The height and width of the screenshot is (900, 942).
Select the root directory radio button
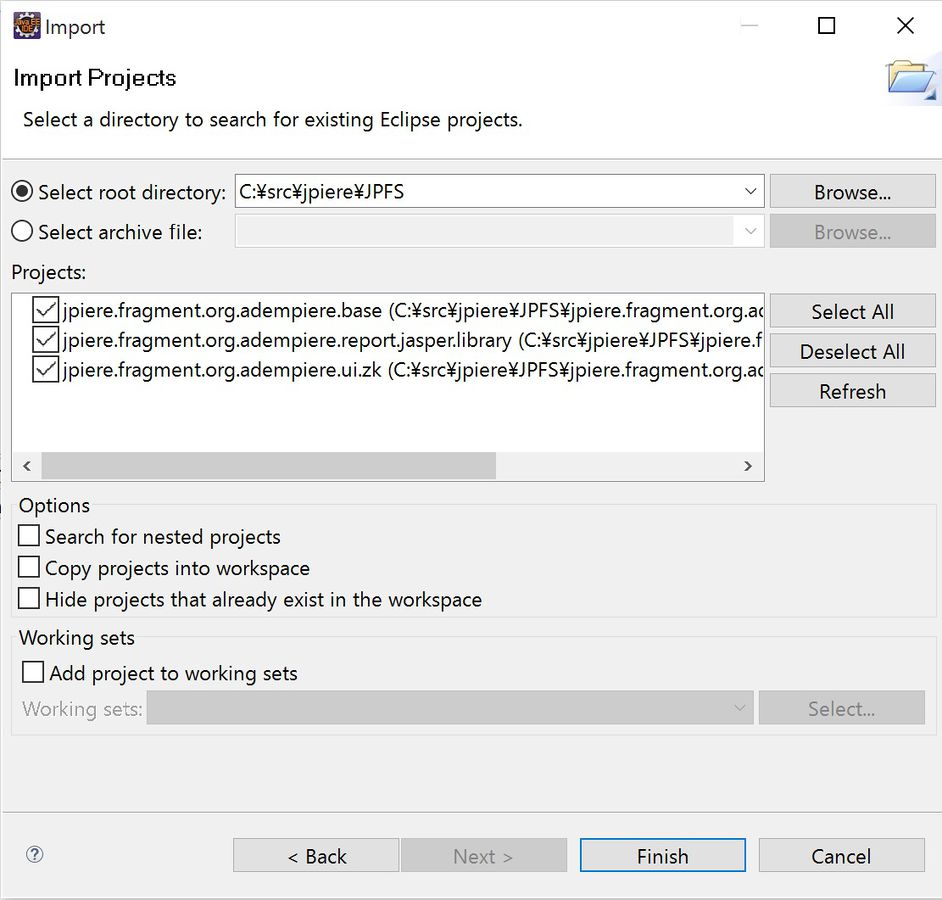click(x=22, y=192)
